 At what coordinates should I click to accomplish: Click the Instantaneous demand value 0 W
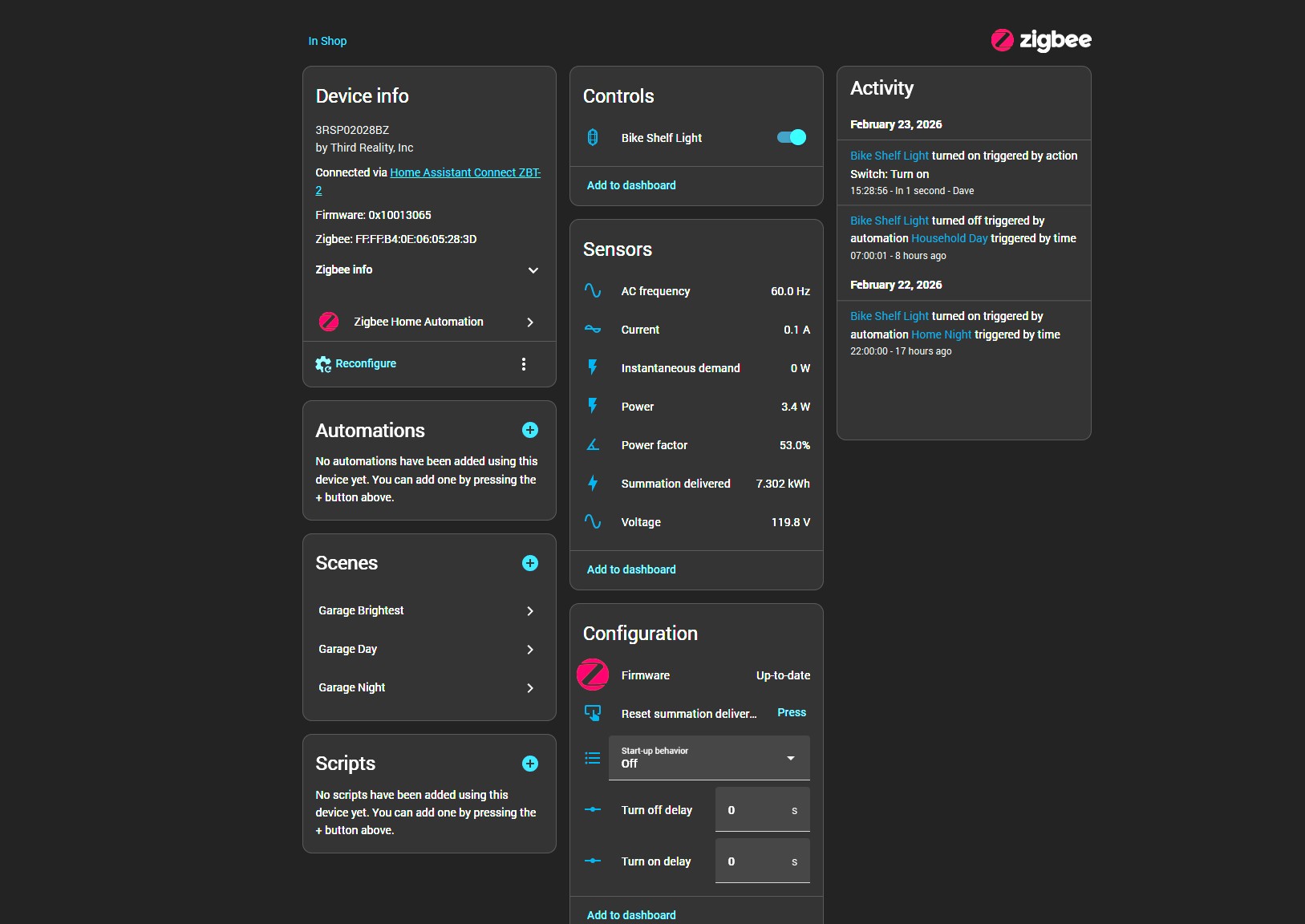(800, 368)
